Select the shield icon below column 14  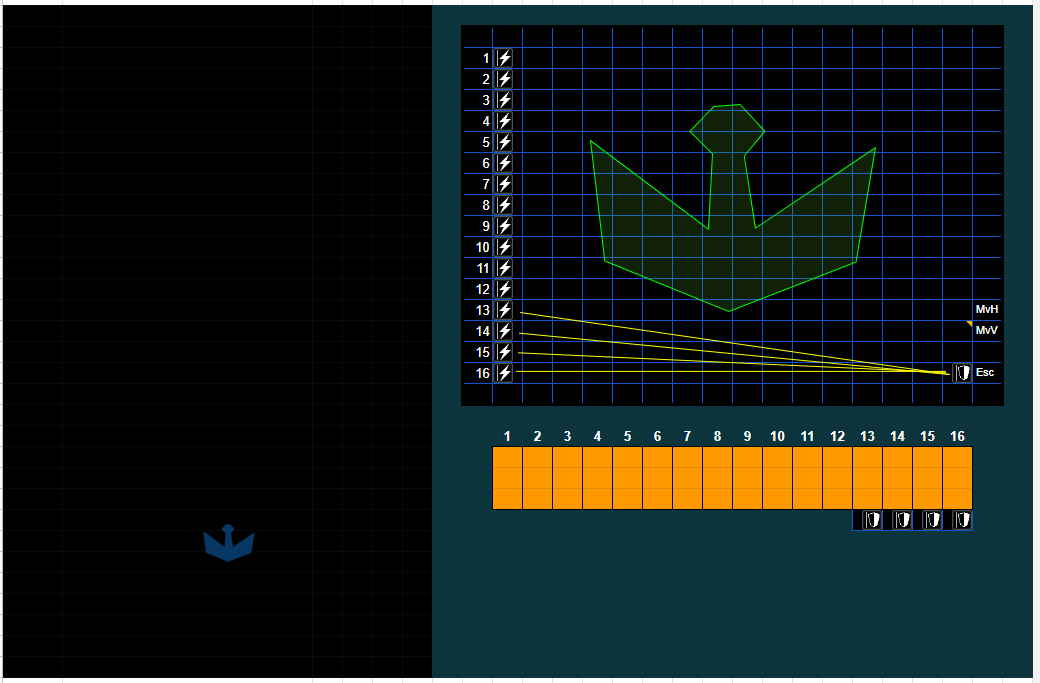pos(901,520)
